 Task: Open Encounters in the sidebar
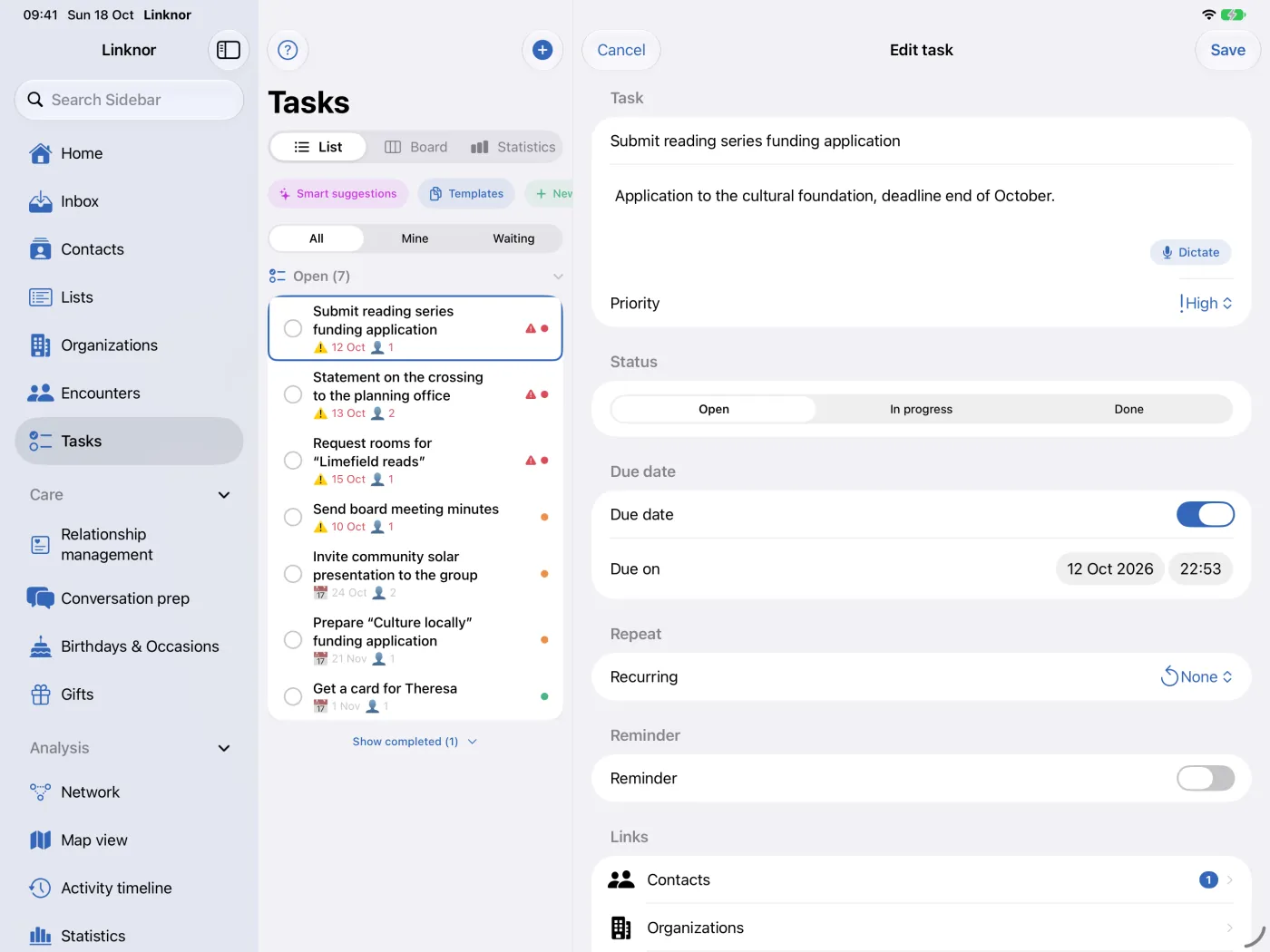[x=129, y=393]
